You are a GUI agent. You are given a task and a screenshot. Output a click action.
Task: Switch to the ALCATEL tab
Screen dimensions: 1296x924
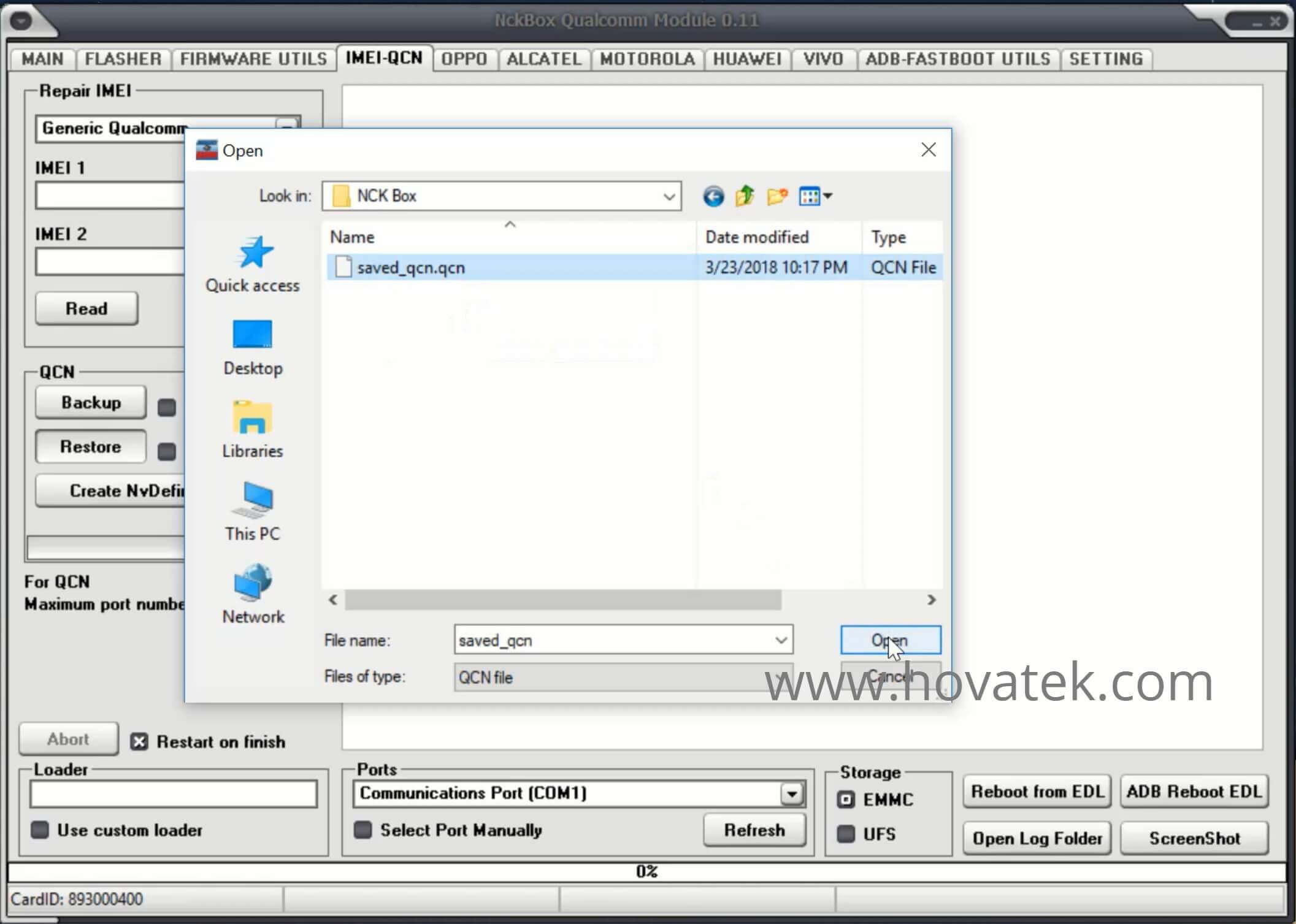(544, 59)
